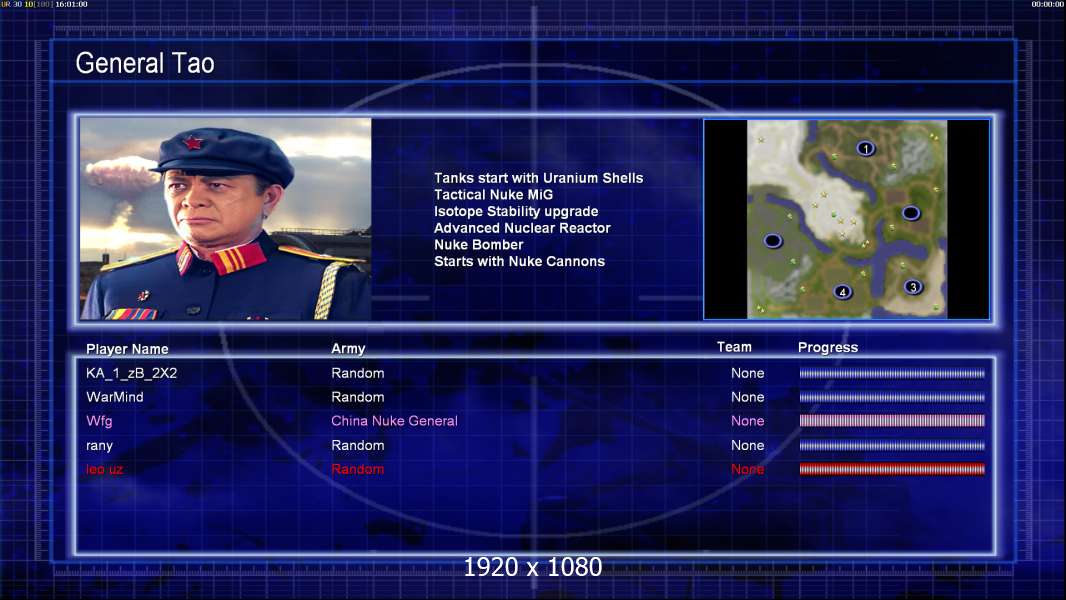Select player name 'rany'
Viewport: 1066px width, 600px height.
point(99,446)
